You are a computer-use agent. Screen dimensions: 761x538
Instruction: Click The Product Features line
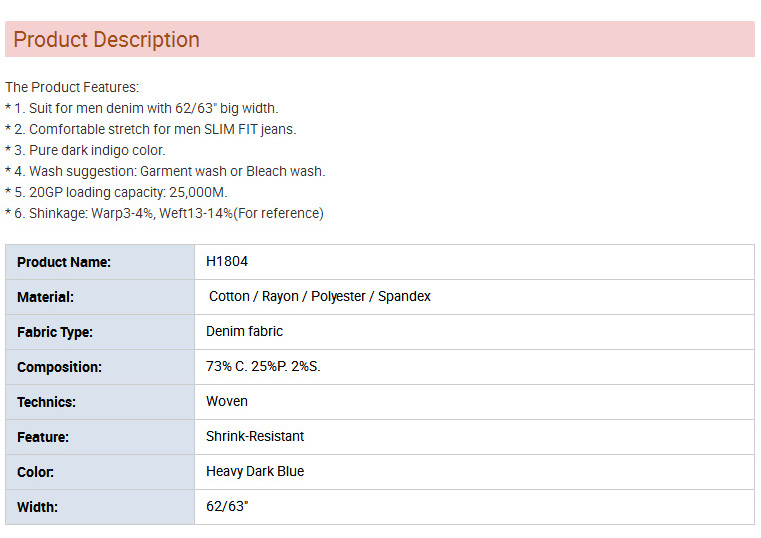click(x=72, y=87)
